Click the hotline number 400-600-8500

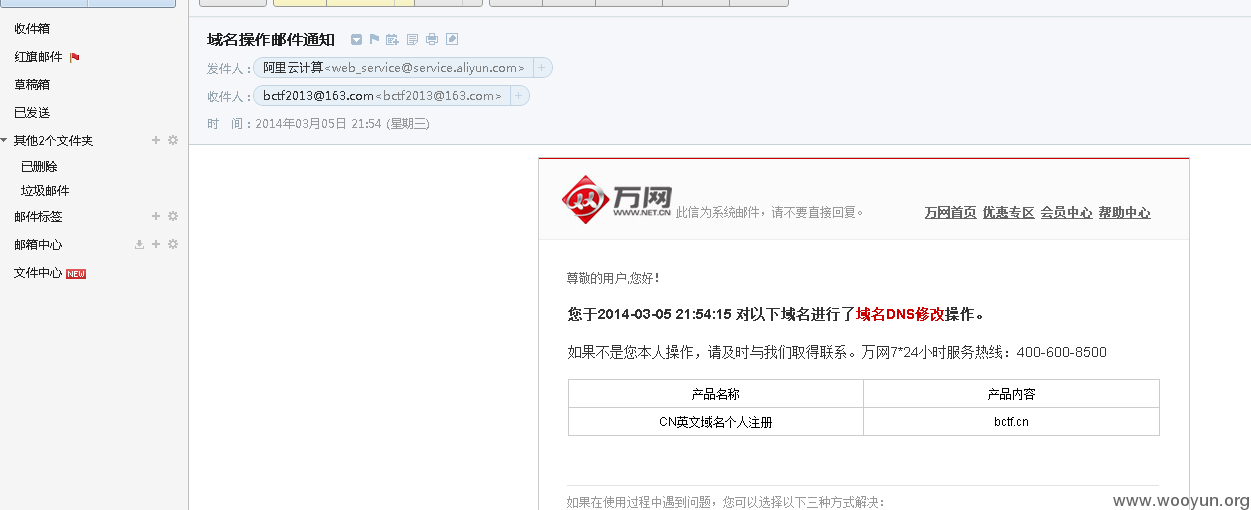1062,352
